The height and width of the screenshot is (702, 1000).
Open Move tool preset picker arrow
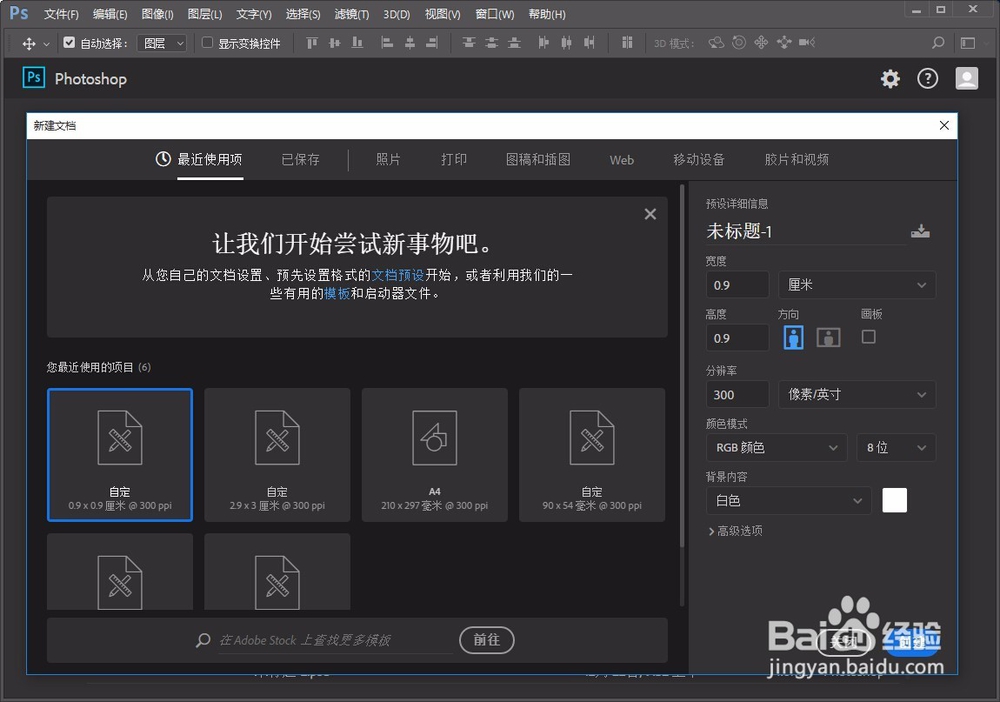46,44
